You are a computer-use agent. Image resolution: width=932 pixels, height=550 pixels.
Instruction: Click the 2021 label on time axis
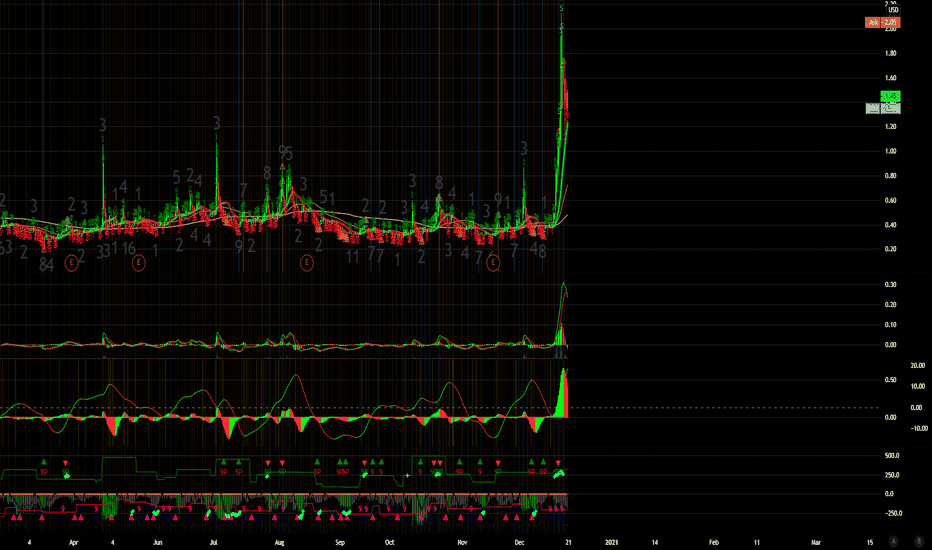tap(612, 542)
